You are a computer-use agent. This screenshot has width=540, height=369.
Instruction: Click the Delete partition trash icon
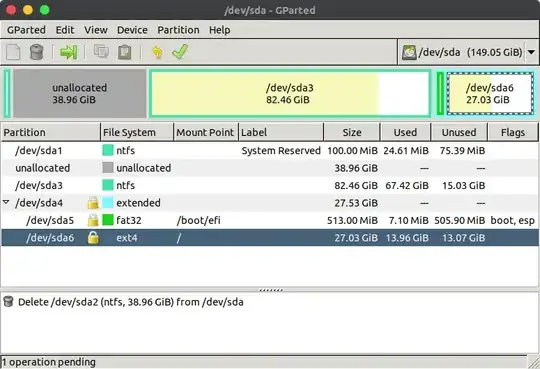37,52
